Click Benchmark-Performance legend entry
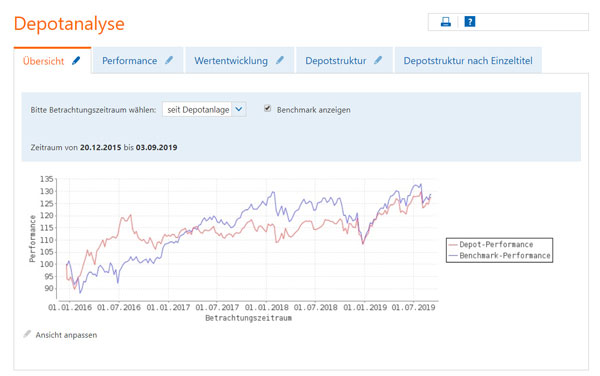The width and height of the screenshot is (600, 376). [500, 256]
